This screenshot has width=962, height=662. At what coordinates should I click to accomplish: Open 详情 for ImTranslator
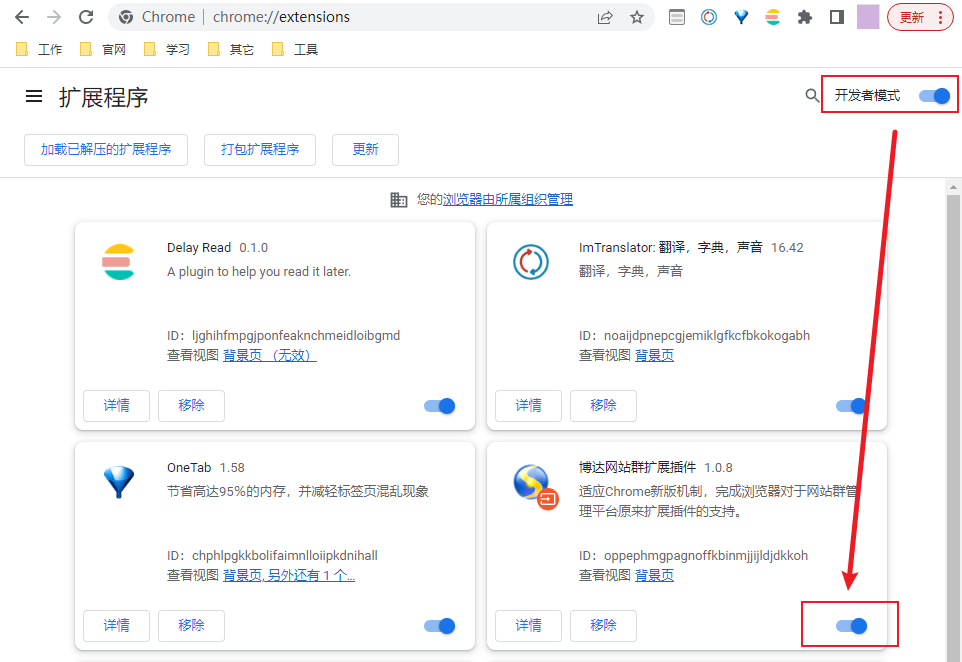[529, 406]
